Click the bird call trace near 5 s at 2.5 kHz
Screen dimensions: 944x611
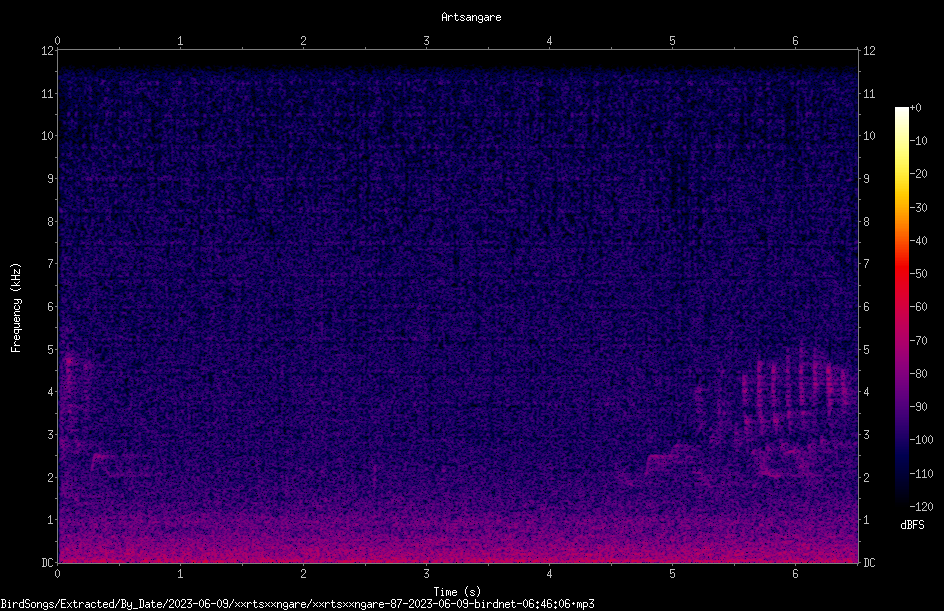[x=671, y=461]
